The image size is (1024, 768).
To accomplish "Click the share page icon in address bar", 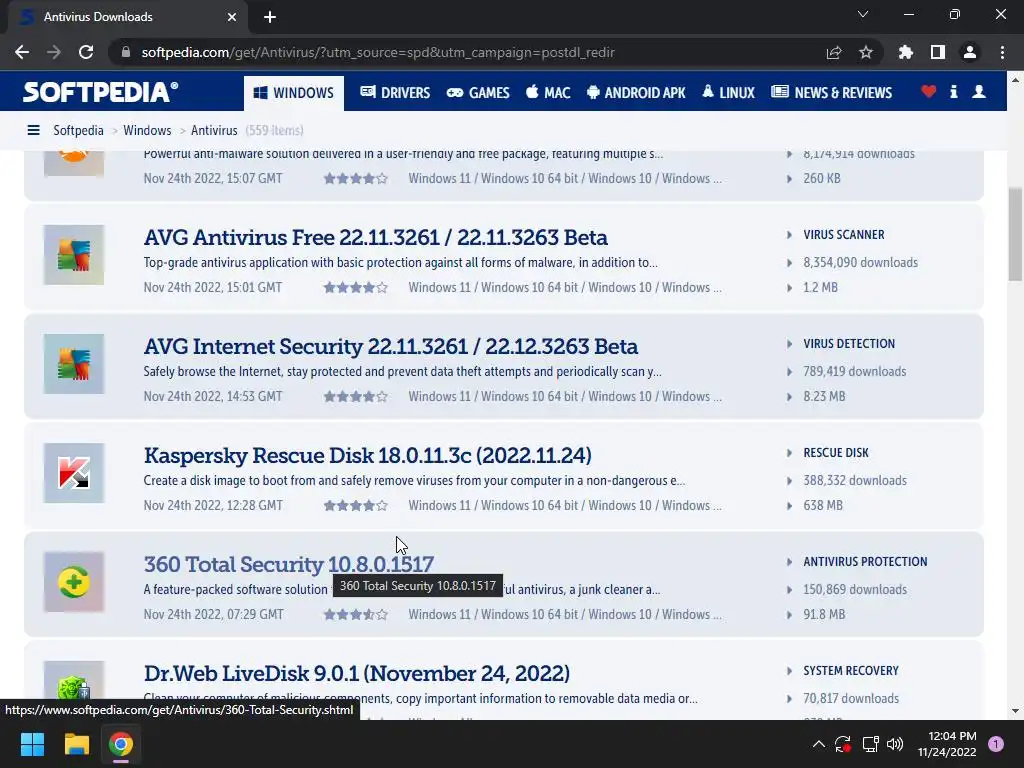I will [834, 52].
